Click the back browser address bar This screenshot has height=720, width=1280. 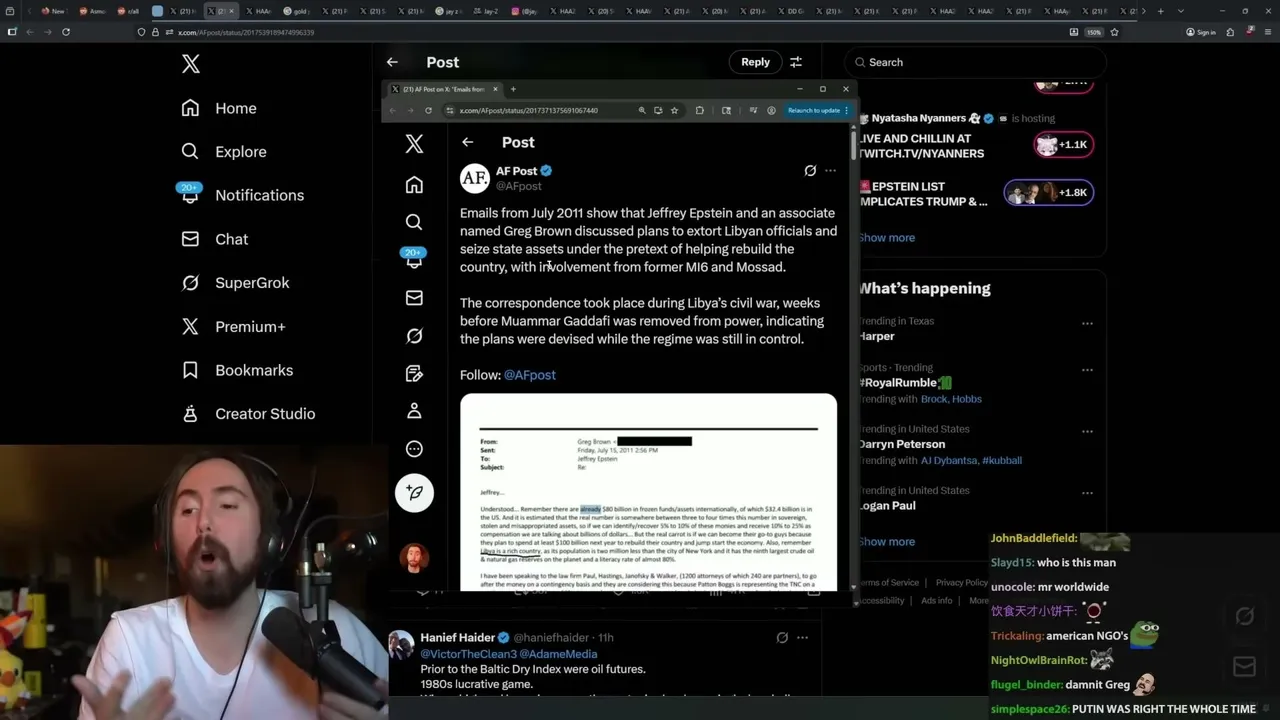point(600,32)
